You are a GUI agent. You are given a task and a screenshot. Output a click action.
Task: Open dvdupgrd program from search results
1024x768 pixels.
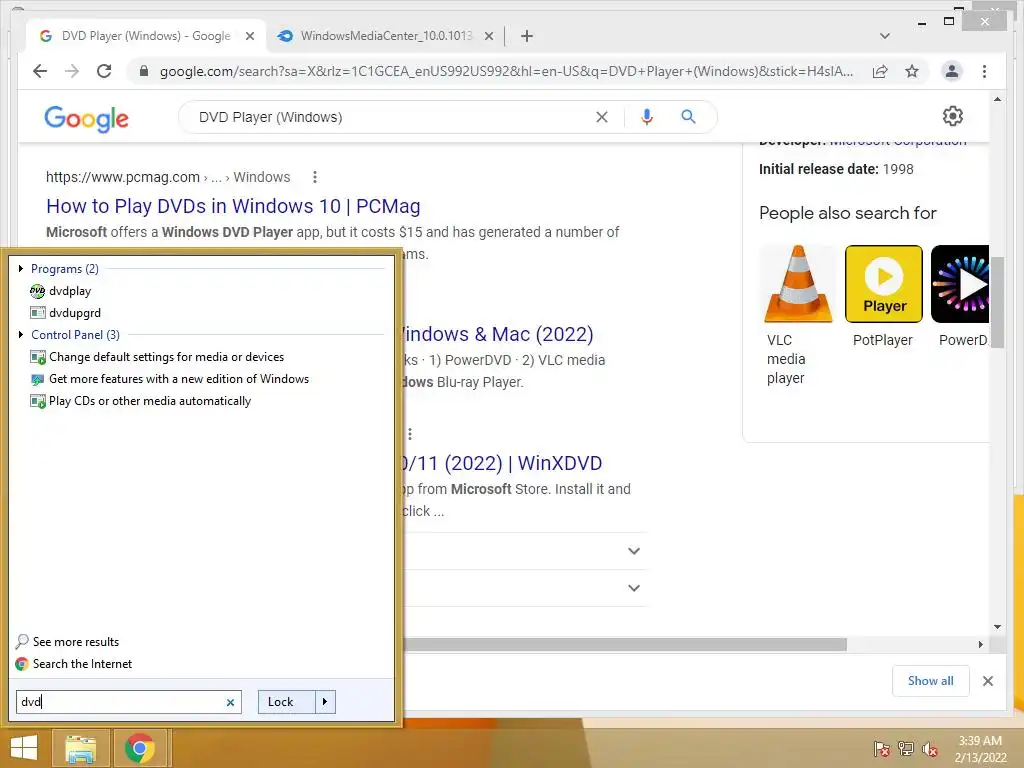pos(65,313)
